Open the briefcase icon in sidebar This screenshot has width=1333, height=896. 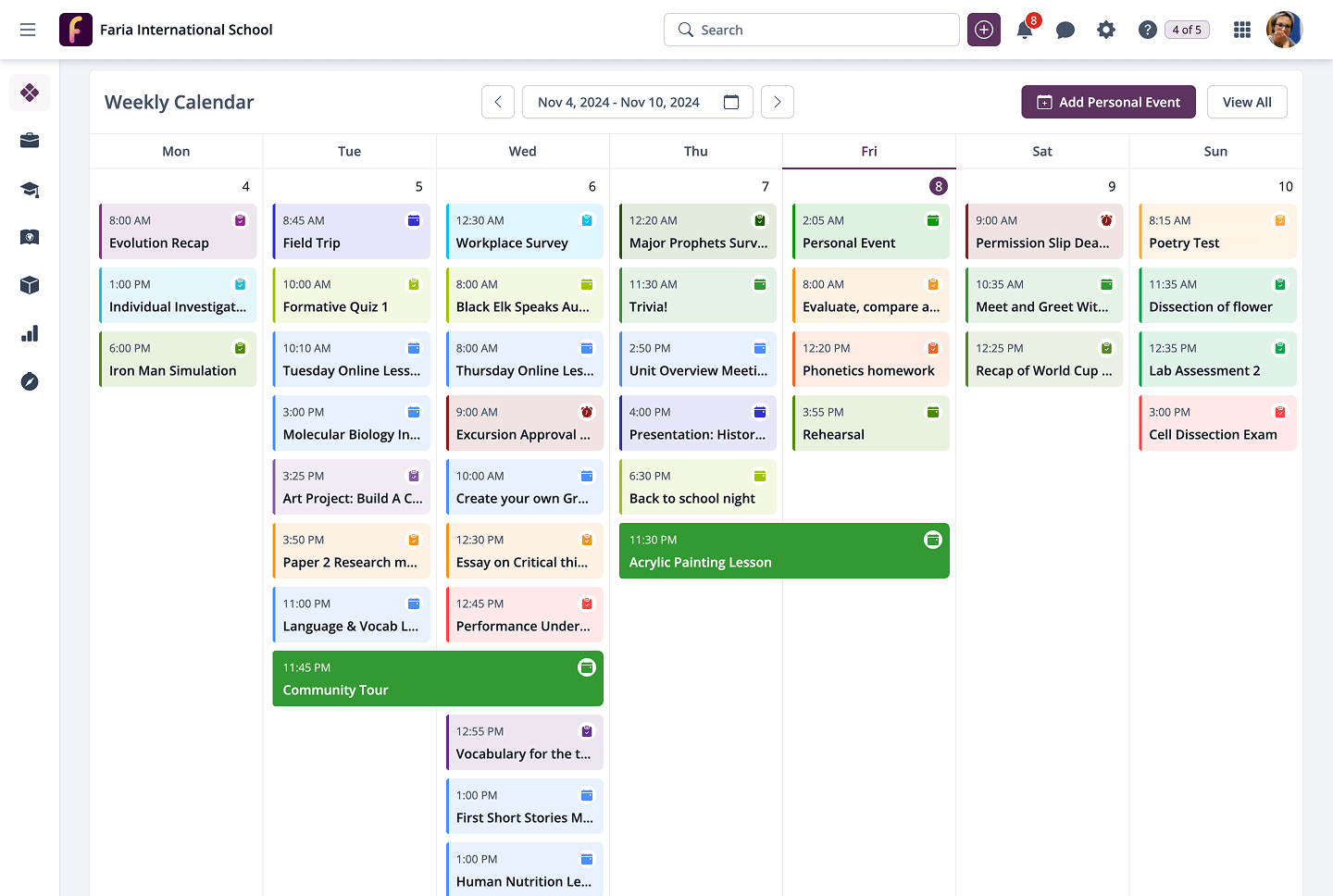[30, 141]
